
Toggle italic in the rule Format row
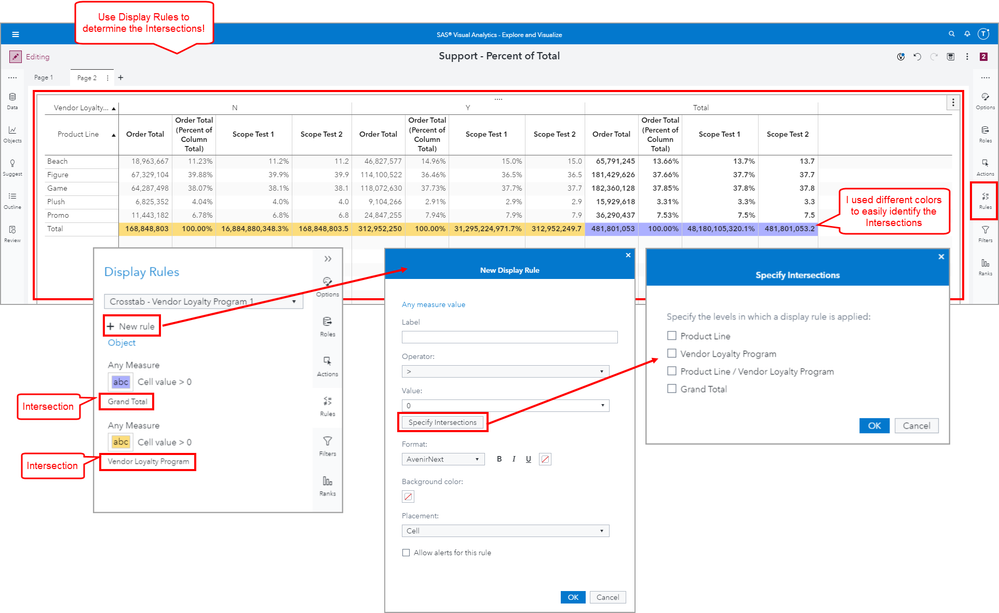click(514, 459)
